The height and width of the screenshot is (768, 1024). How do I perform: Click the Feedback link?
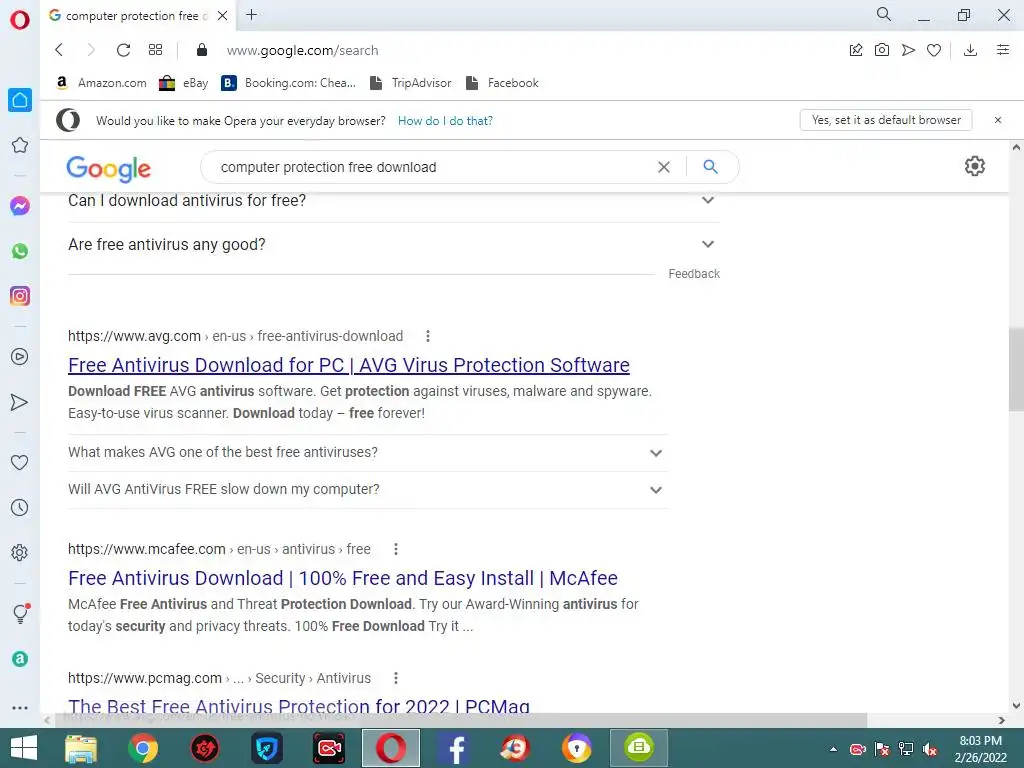tap(694, 274)
